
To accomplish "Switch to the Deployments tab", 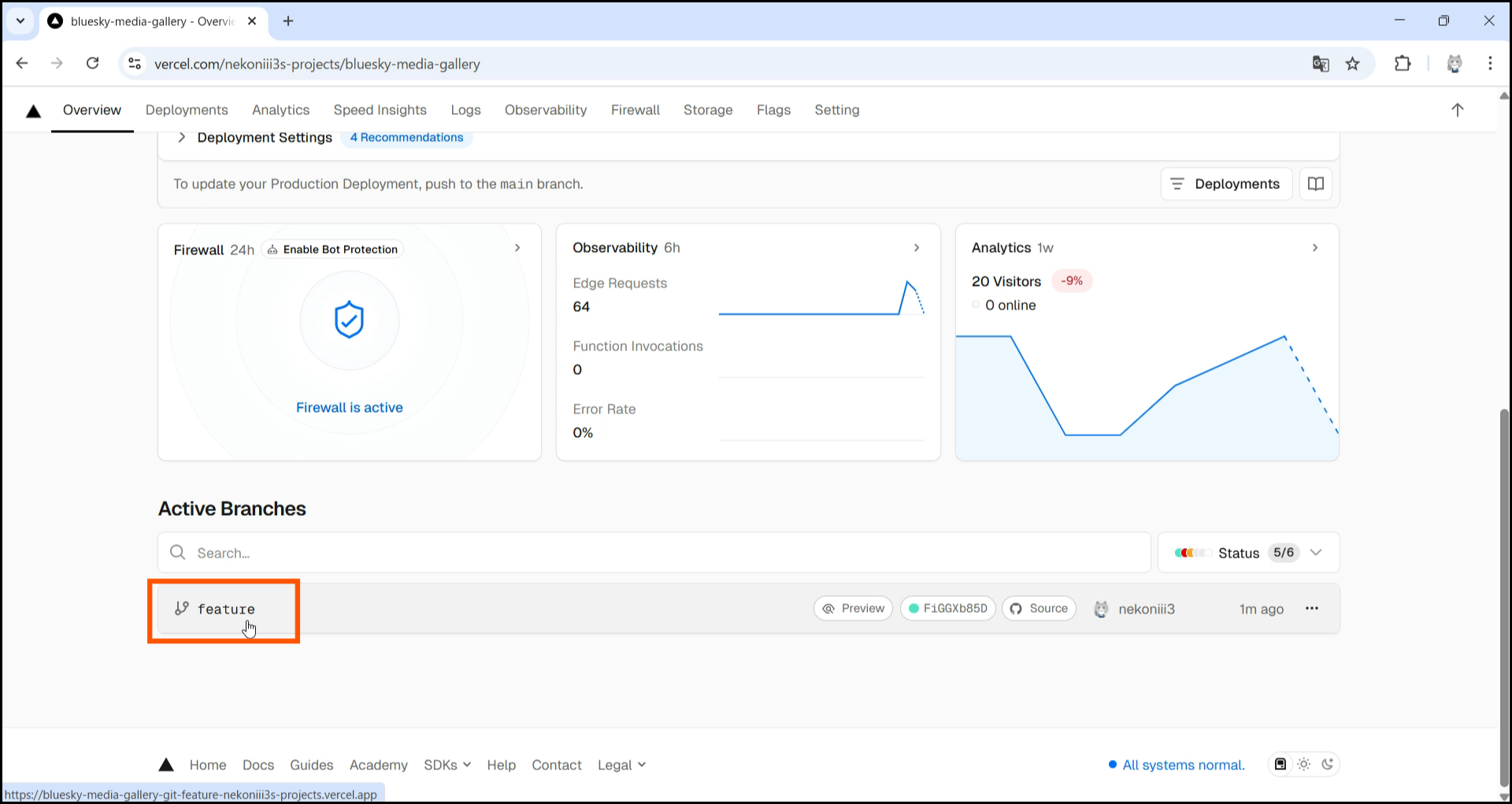I will (x=187, y=110).
